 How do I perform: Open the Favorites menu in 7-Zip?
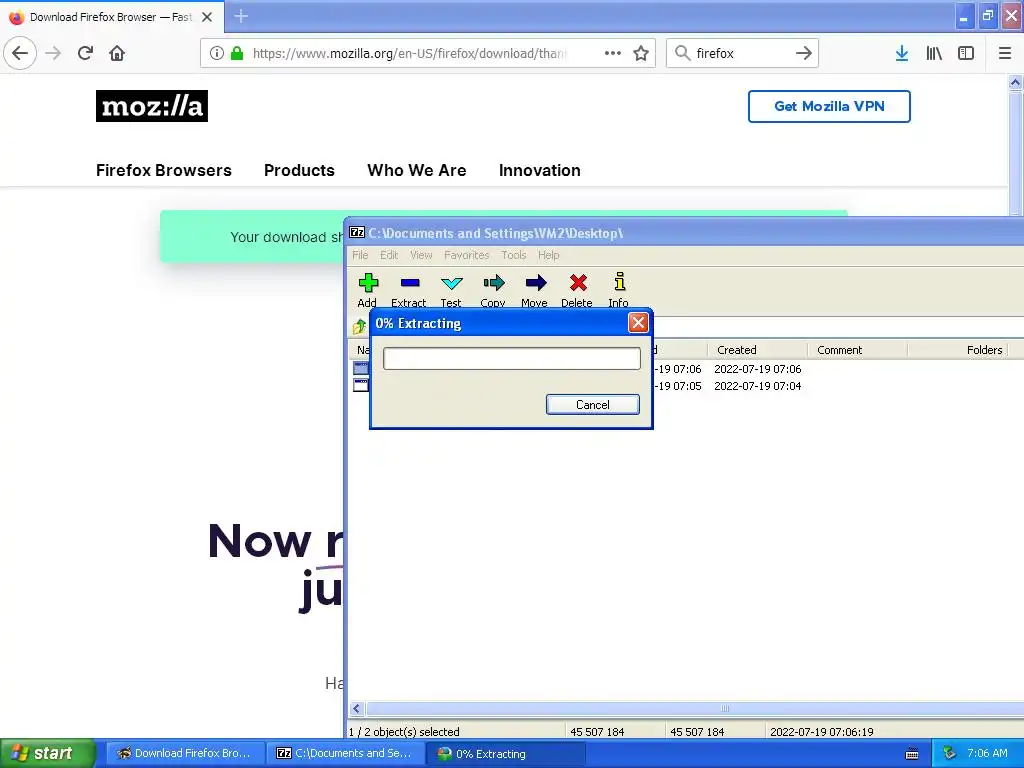pos(467,255)
